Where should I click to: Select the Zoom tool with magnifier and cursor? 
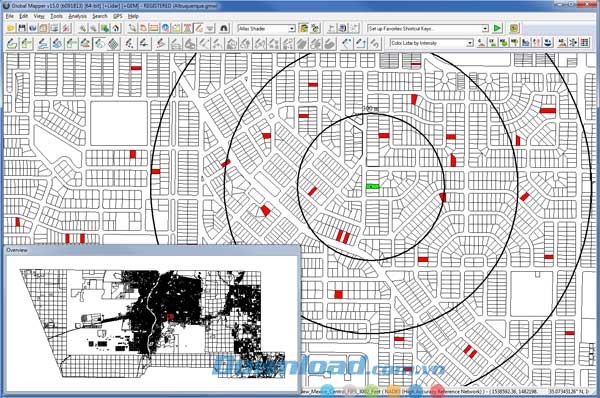132,28
